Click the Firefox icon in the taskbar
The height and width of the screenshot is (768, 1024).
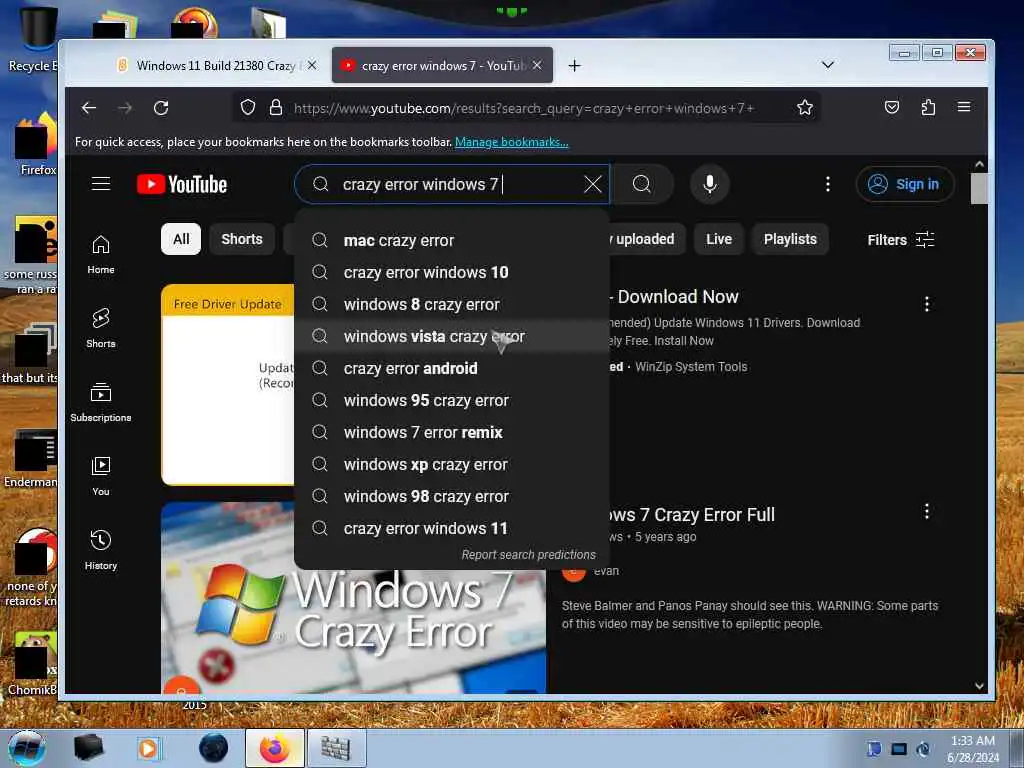point(275,748)
